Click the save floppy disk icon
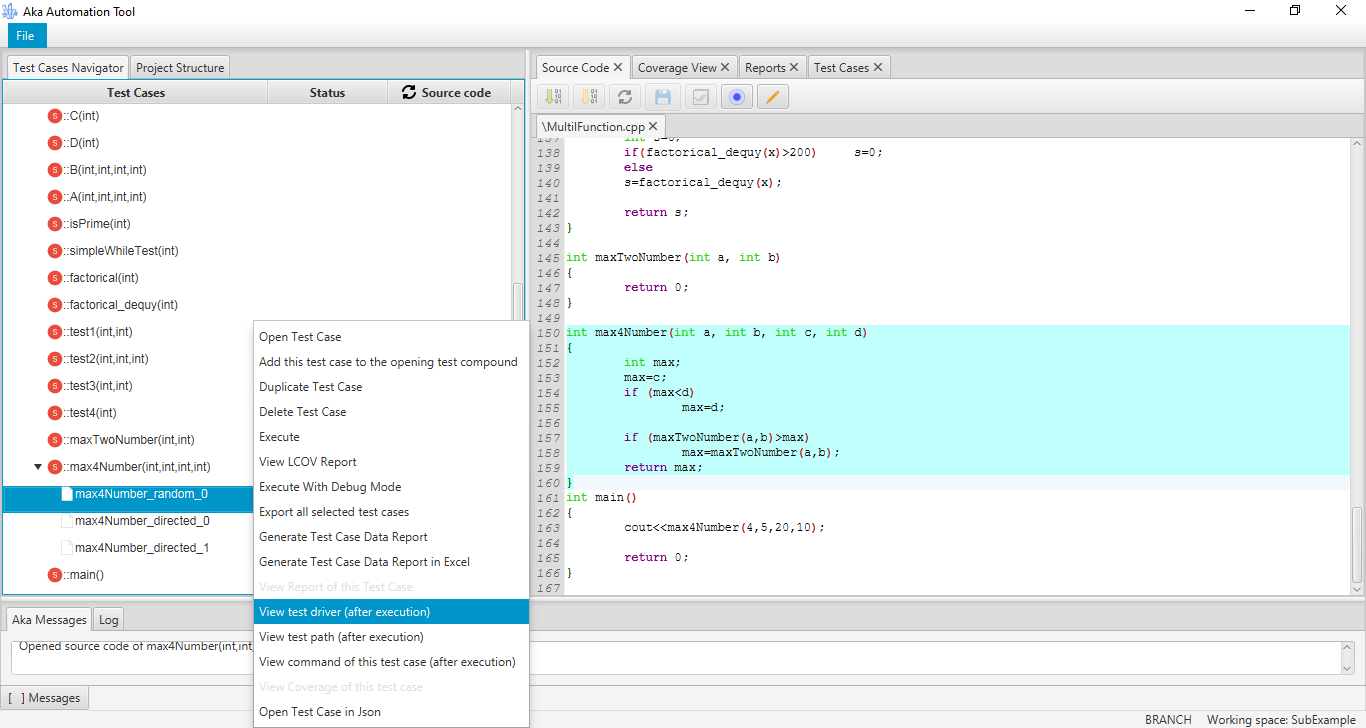The width and height of the screenshot is (1366, 728). click(x=662, y=97)
